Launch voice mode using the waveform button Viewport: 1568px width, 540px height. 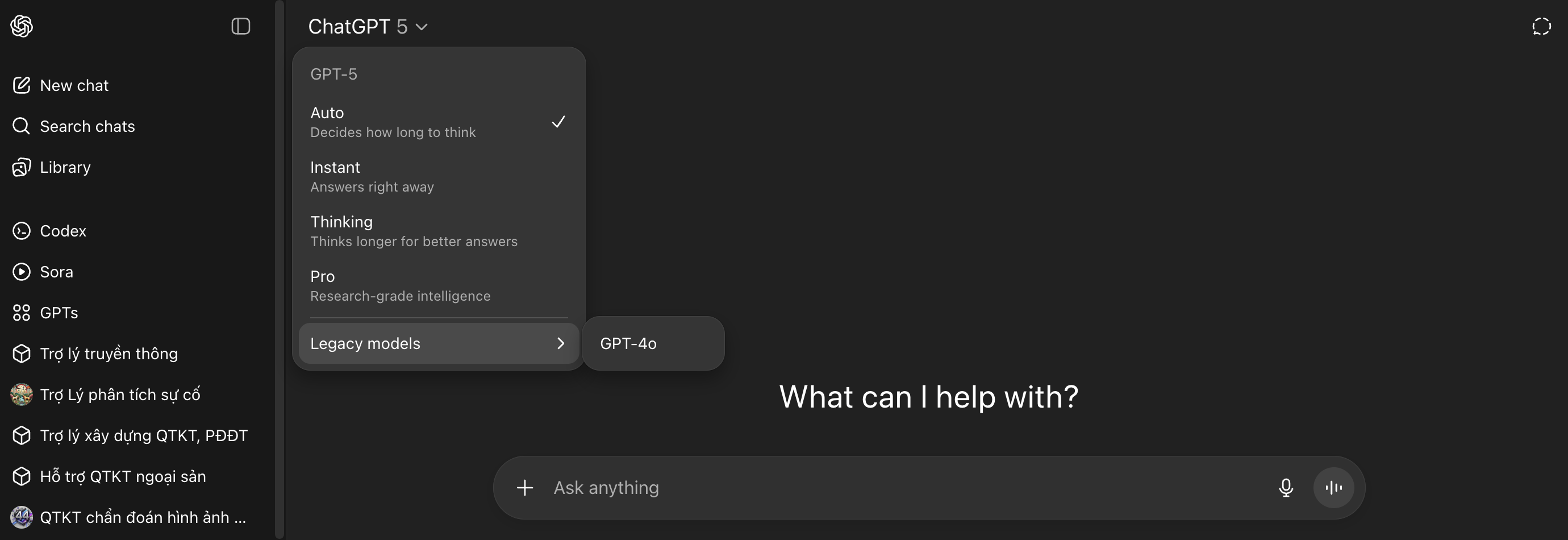[x=1333, y=488]
